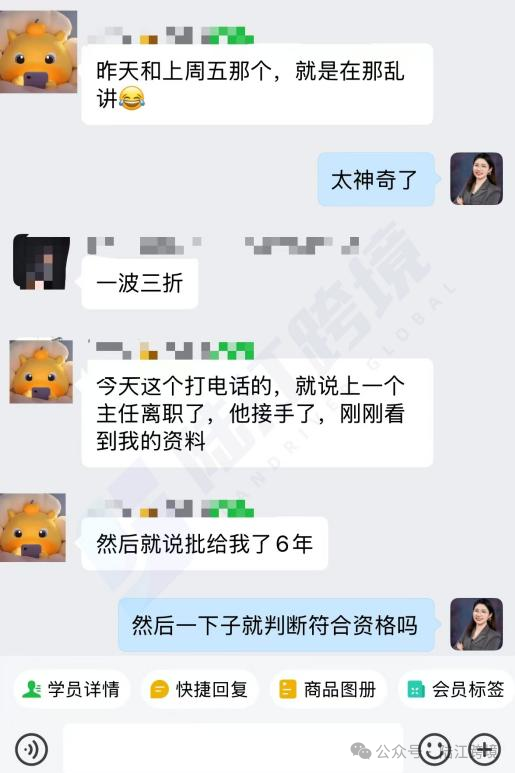Select the message 然后就说批给我了6年
This screenshot has width=515, height=773.
(x=205, y=544)
